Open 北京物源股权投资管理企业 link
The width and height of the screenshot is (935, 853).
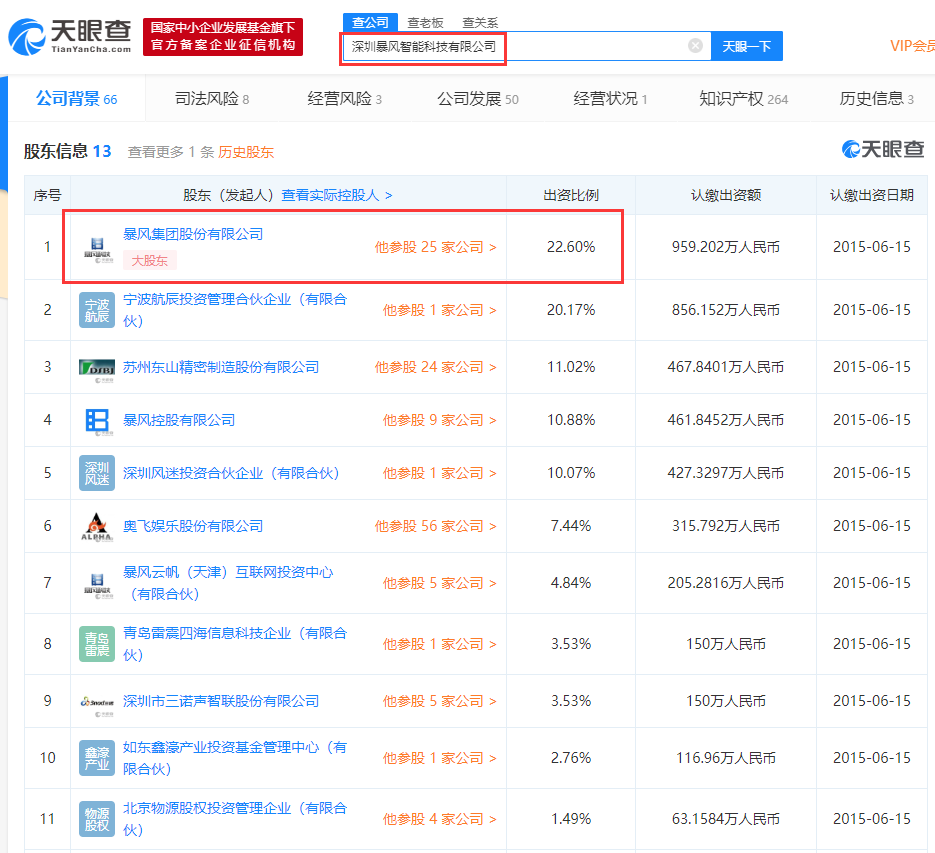point(235,818)
